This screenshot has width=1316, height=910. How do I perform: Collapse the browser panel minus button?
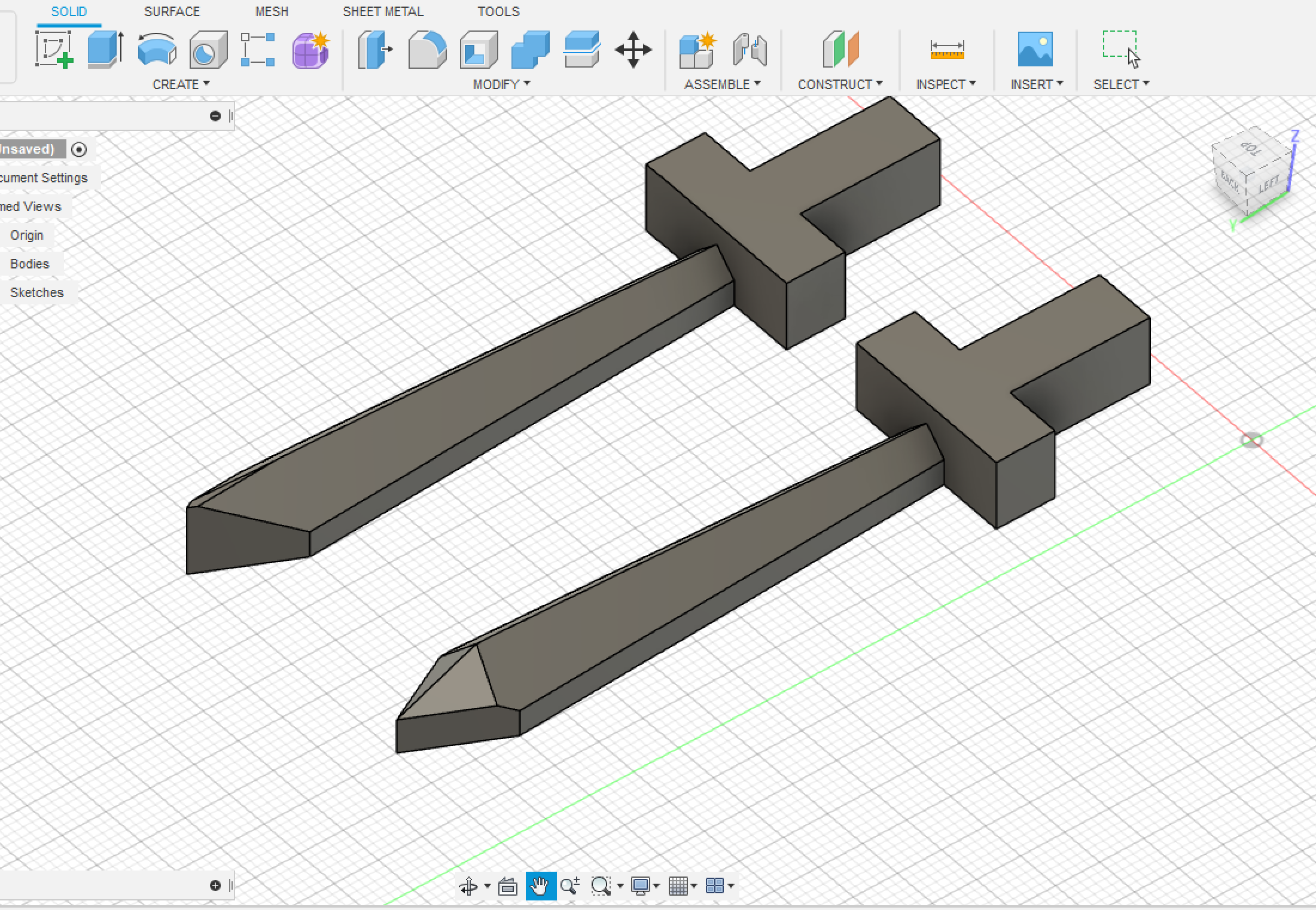tap(215, 116)
